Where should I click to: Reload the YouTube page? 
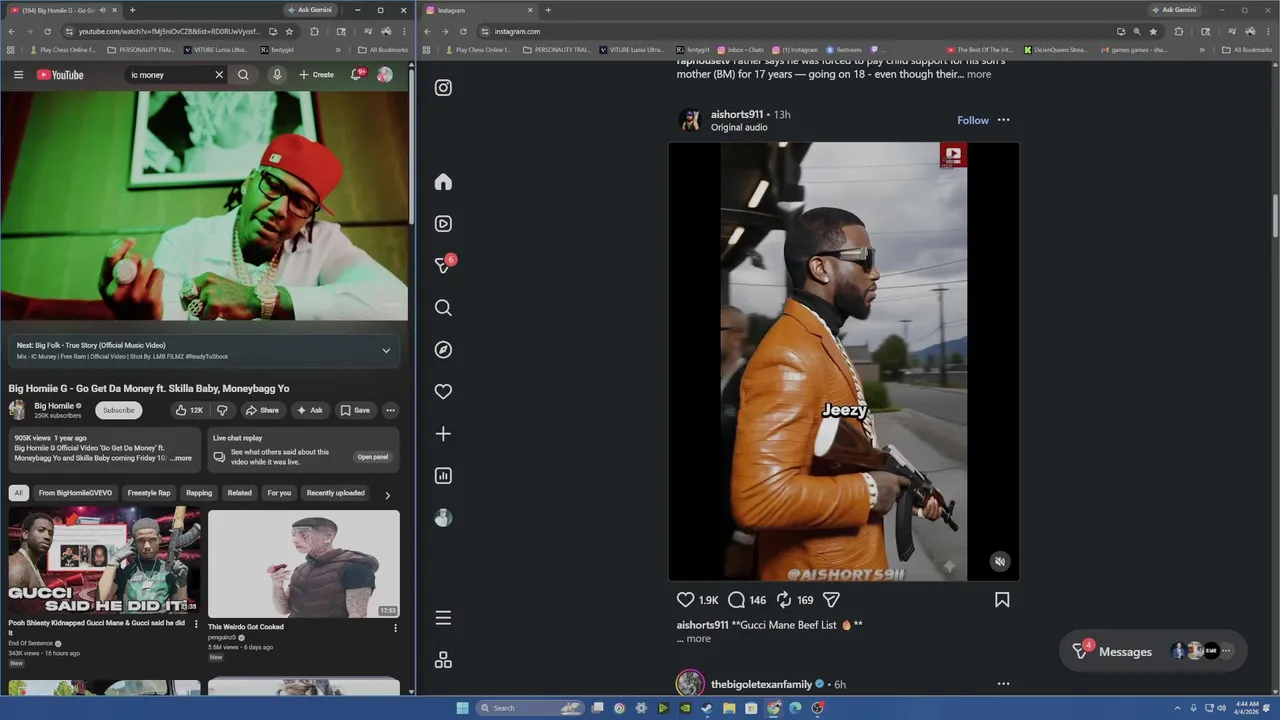point(47,31)
